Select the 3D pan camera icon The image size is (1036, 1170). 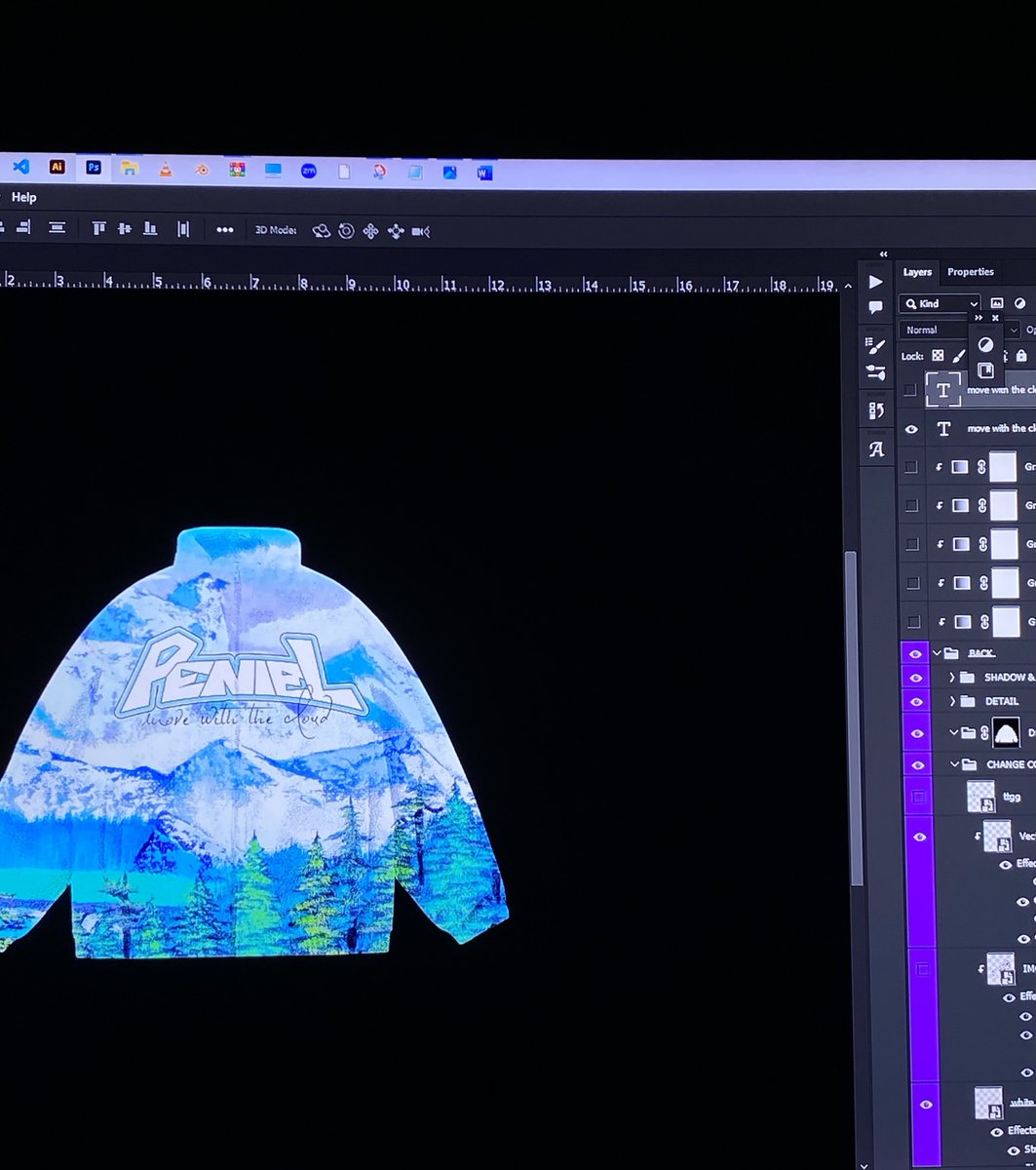370,231
